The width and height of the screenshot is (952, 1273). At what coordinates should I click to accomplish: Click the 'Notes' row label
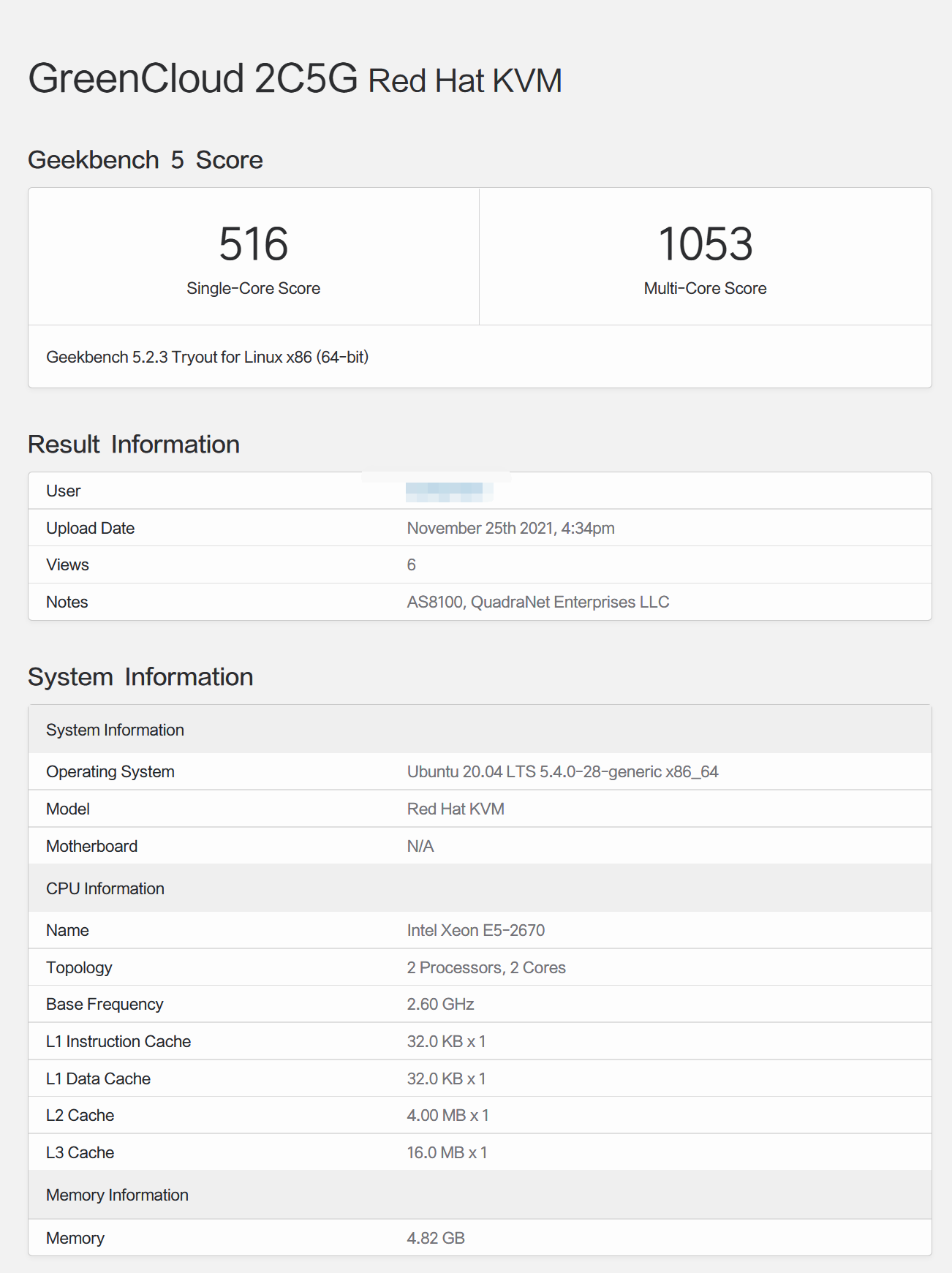(x=67, y=602)
